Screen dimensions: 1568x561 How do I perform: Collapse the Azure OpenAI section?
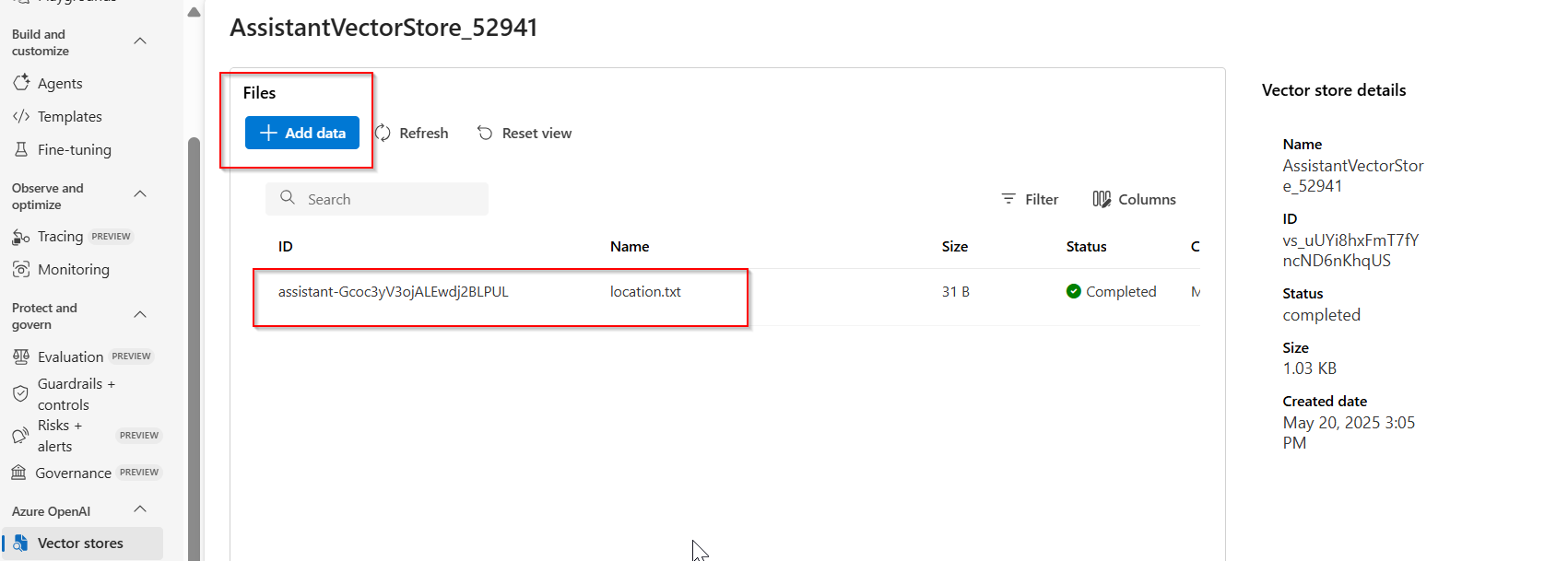[140, 509]
